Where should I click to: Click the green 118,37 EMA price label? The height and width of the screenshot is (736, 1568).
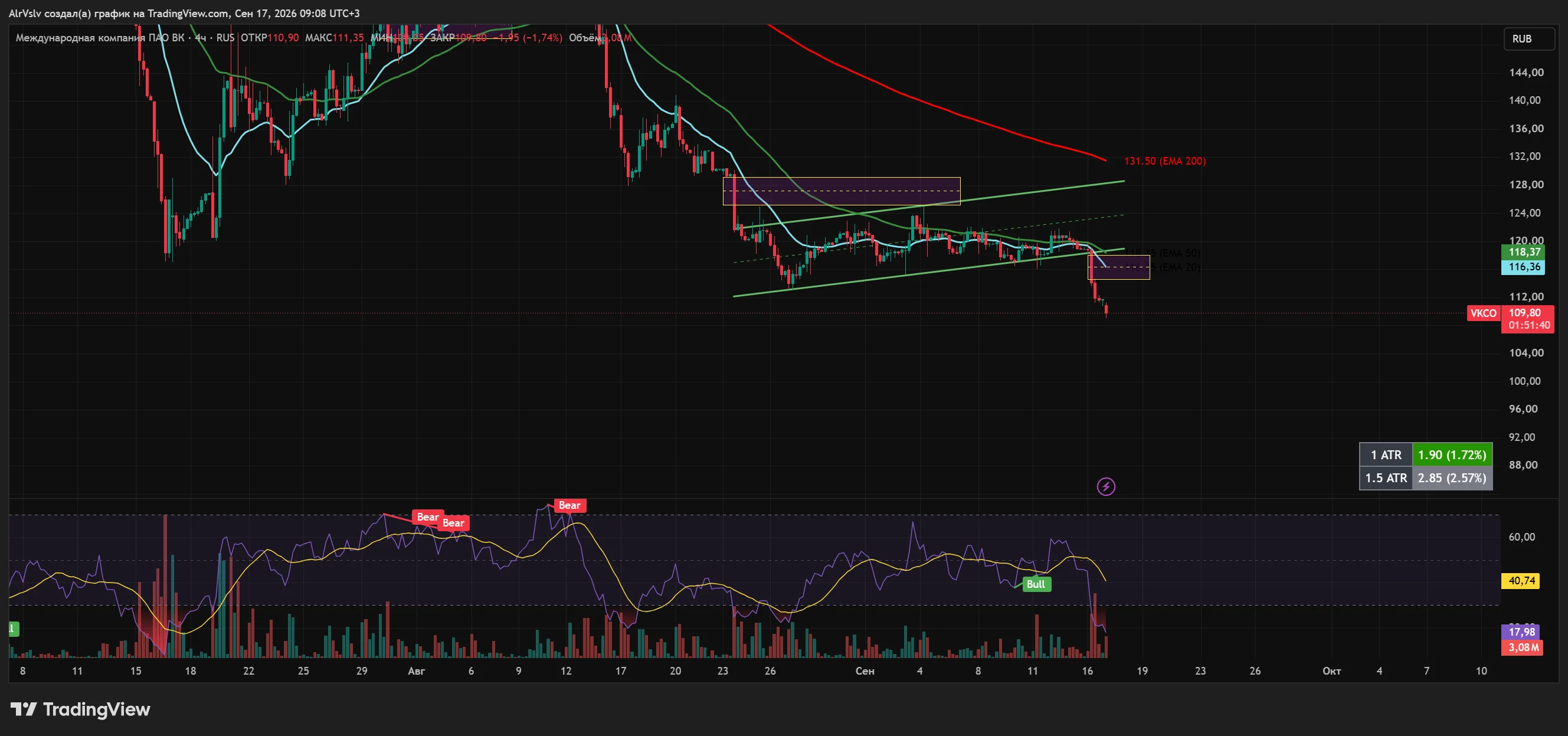point(1524,251)
